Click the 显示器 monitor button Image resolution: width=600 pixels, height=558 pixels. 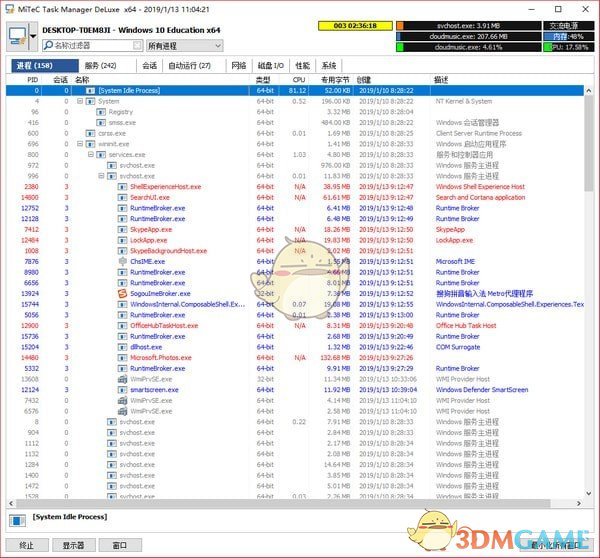click(x=73, y=545)
